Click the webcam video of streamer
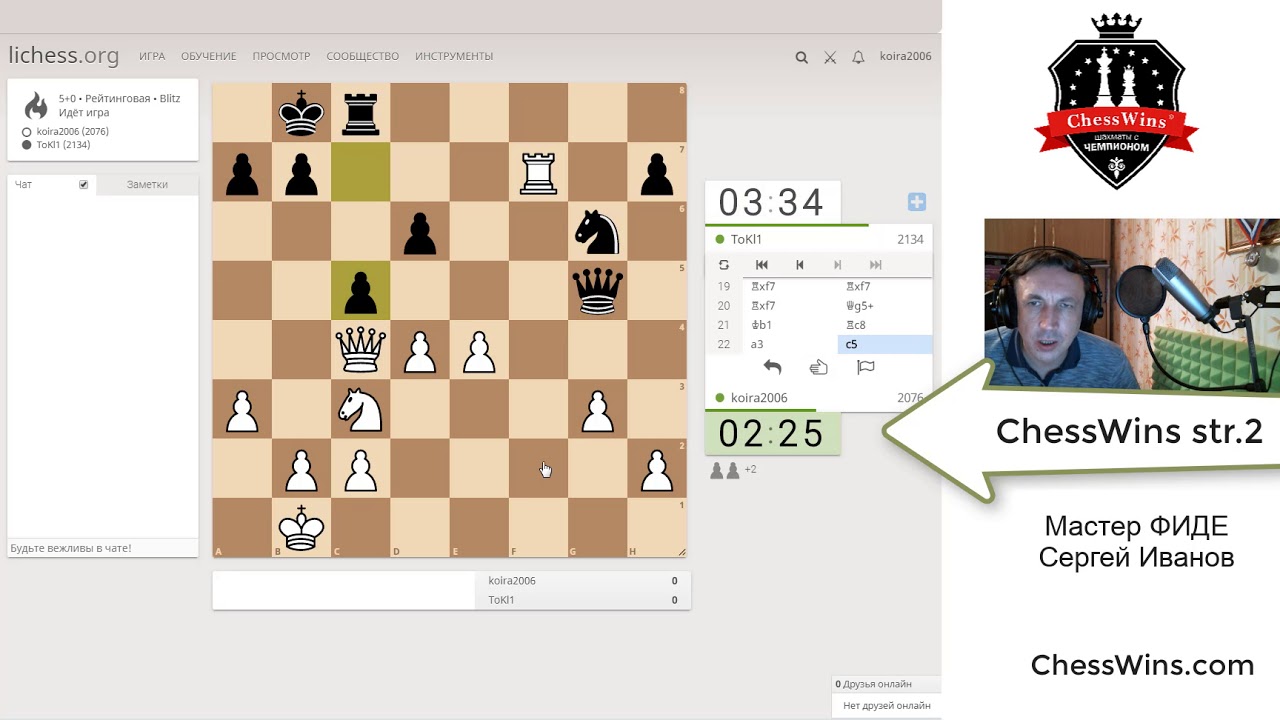Screen dimensions: 1280x720 [1132, 304]
